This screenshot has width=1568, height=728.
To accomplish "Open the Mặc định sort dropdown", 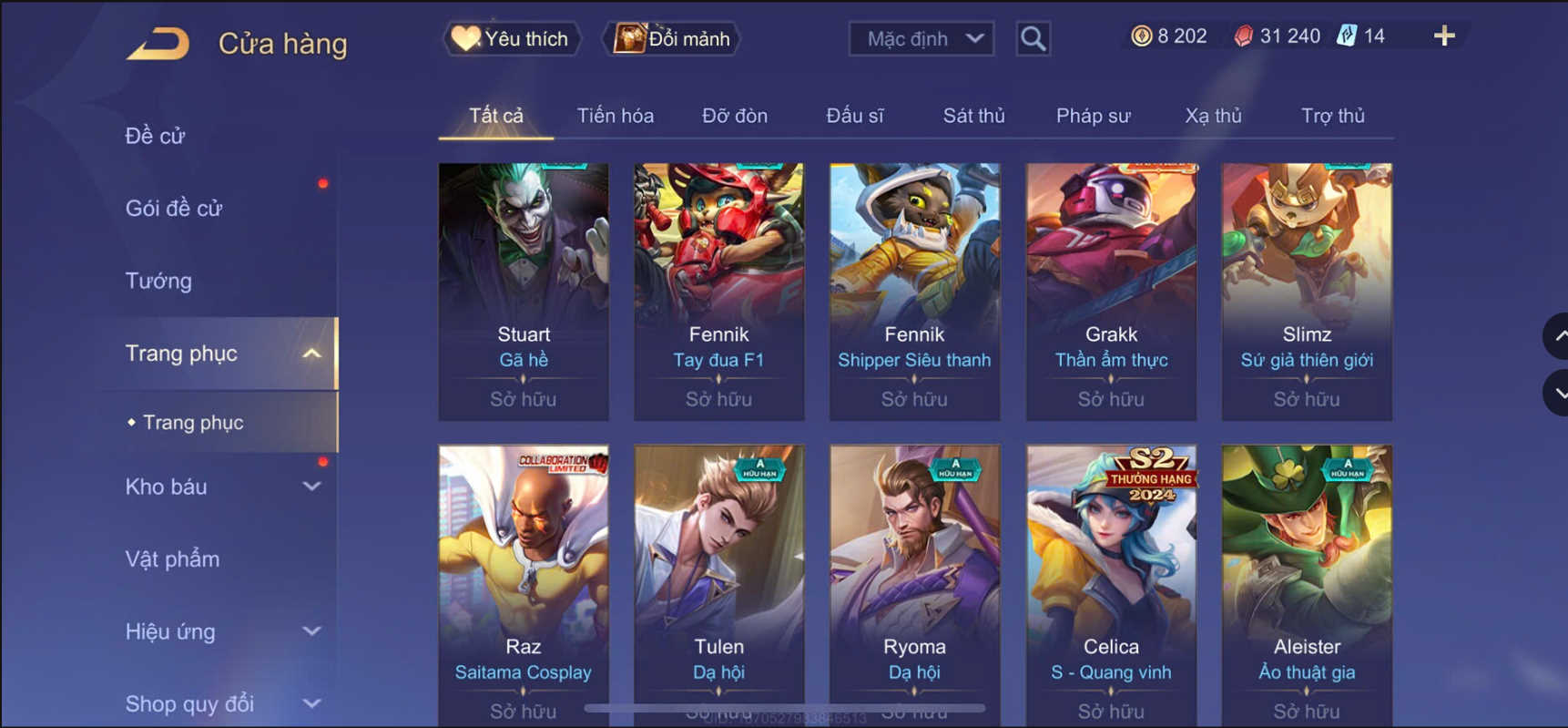I will [x=921, y=39].
